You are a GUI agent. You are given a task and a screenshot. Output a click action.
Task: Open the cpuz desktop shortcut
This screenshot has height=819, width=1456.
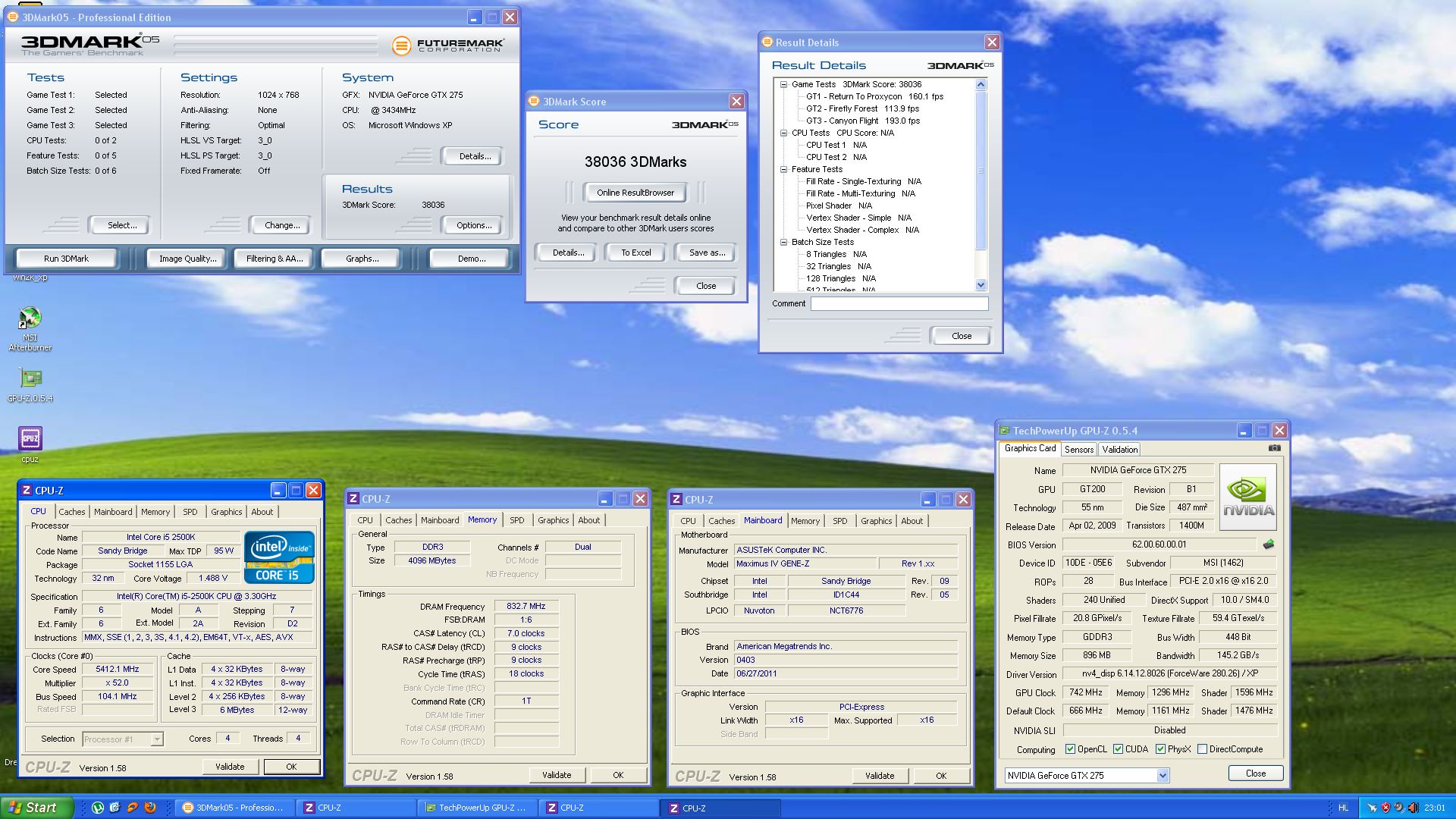click(x=30, y=438)
